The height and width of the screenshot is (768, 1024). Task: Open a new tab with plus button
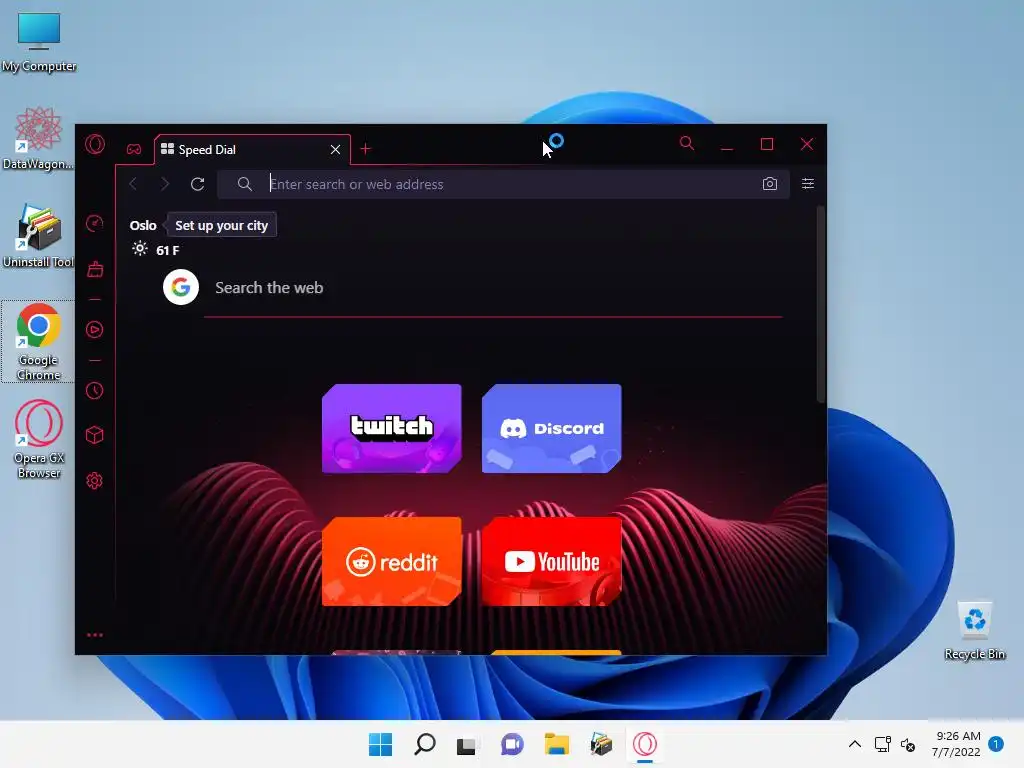[366, 149]
